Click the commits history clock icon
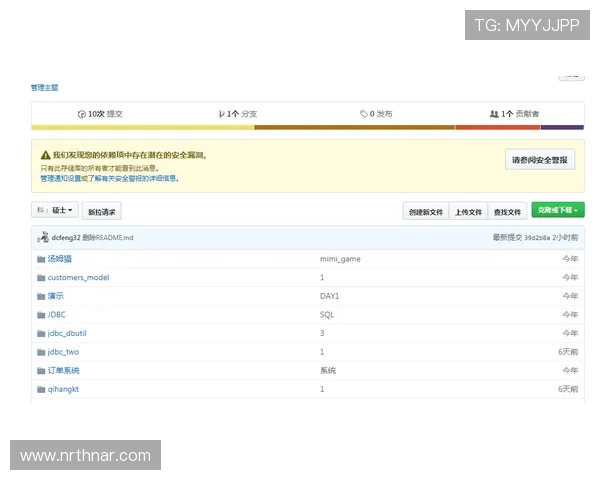Image resolution: width=600 pixels, height=480 pixels. [x=82, y=114]
